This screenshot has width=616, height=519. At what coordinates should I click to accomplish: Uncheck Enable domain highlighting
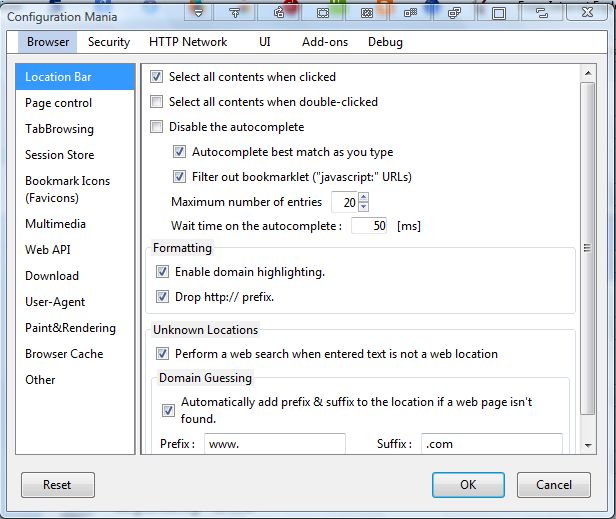point(162,271)
